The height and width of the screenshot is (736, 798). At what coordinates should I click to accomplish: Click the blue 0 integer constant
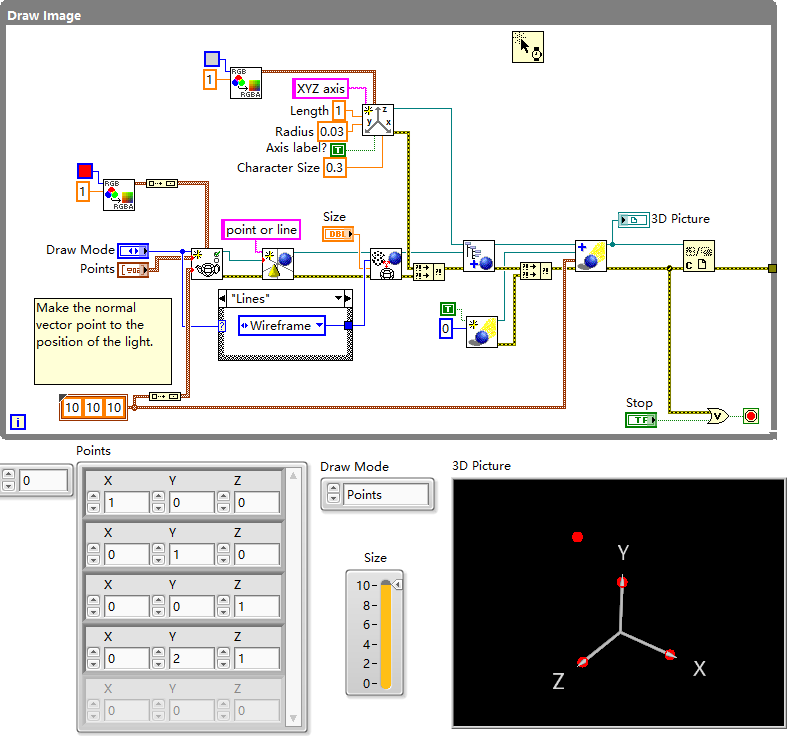[445, 328]
